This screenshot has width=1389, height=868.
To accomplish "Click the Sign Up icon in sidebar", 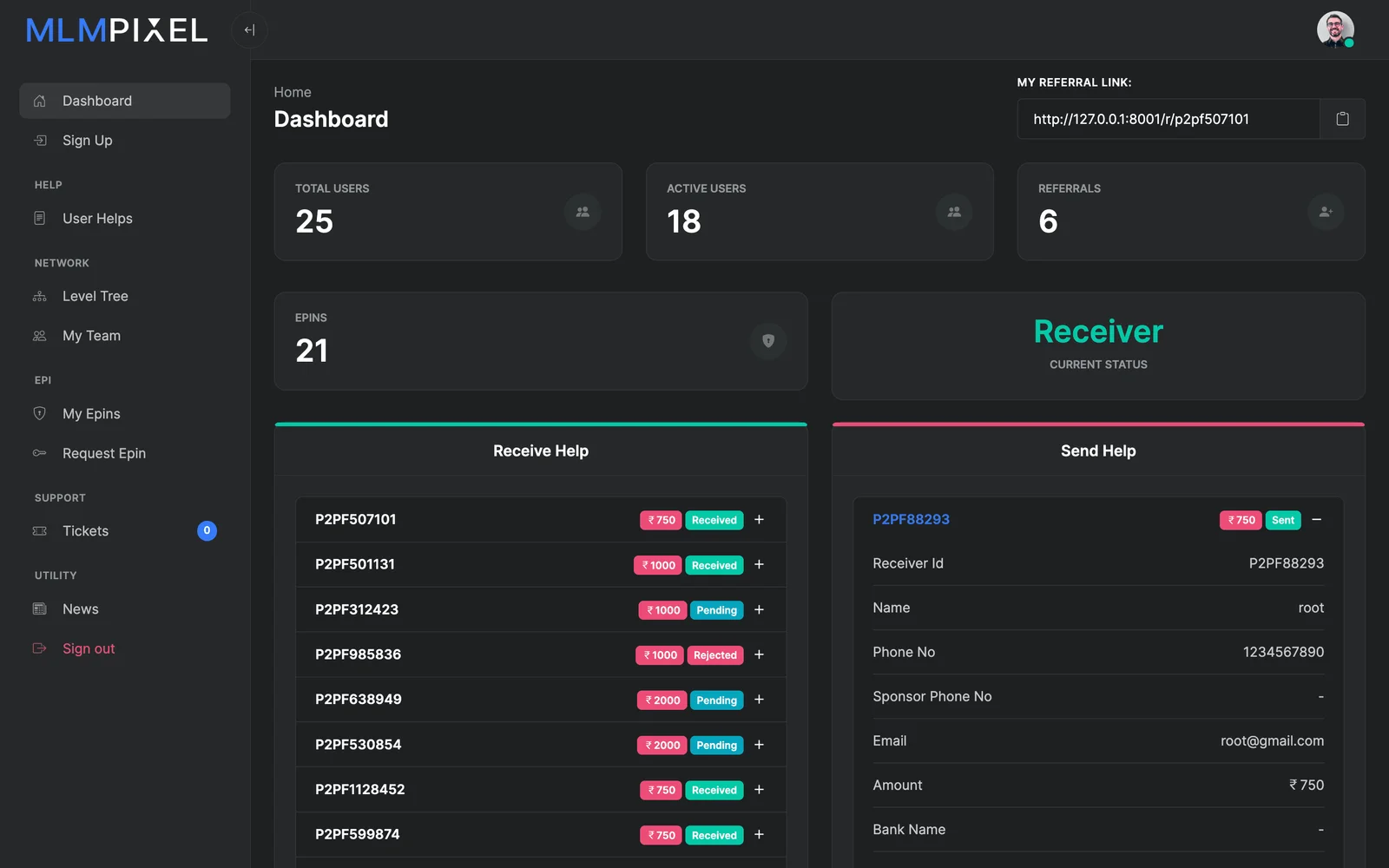I will click(39, 141).
